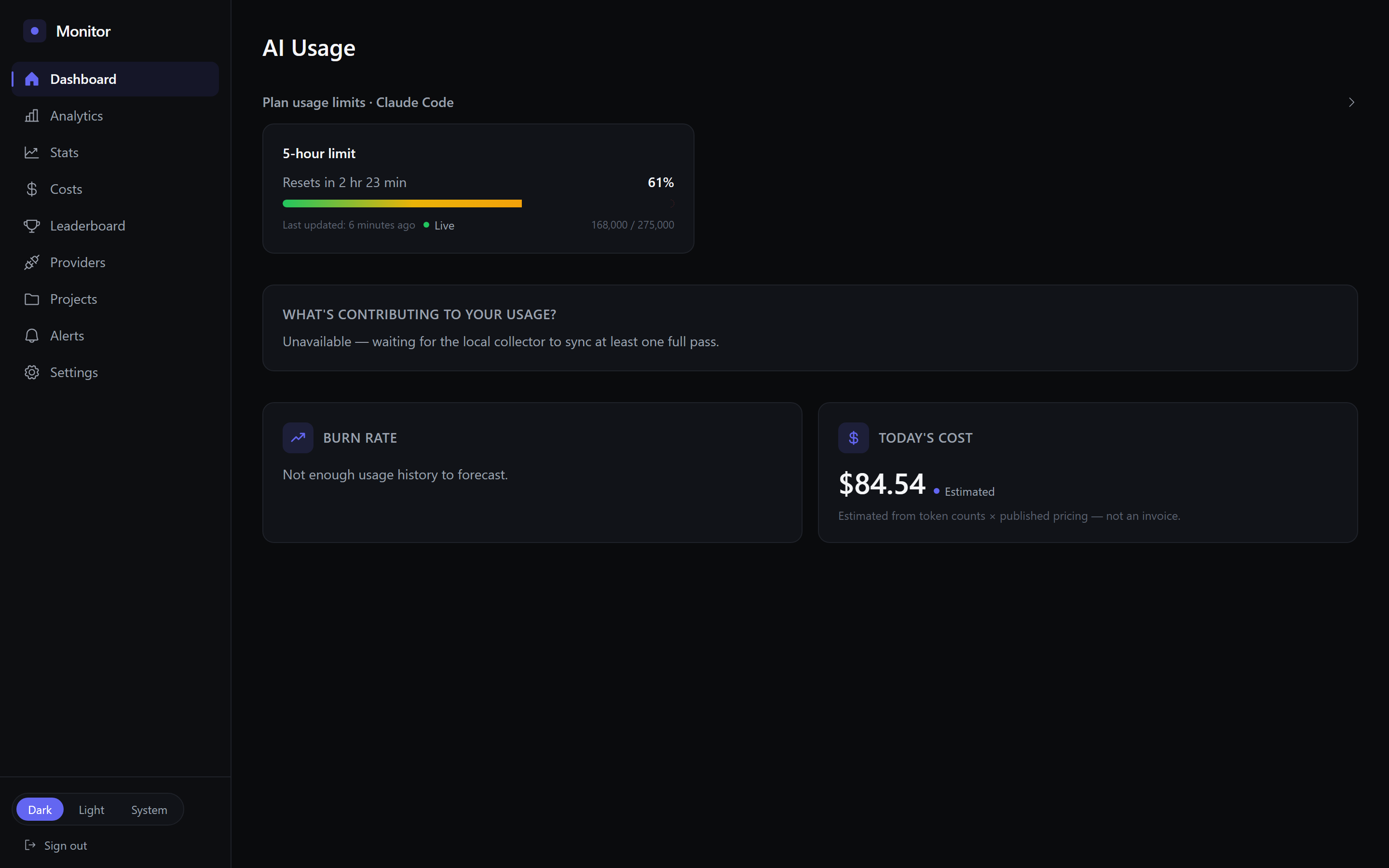
Task: Switch theme to Dark
Action: click(40, 810)
